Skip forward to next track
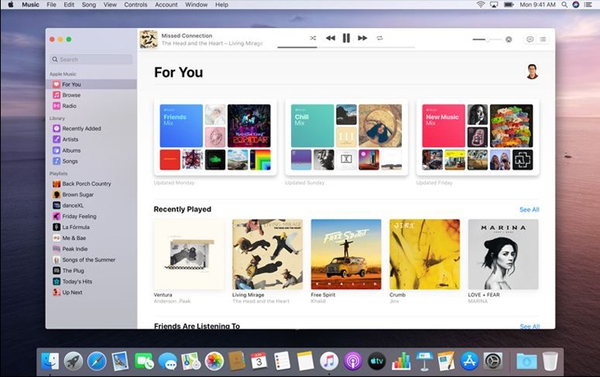The image size is (600, 377). 362,38
